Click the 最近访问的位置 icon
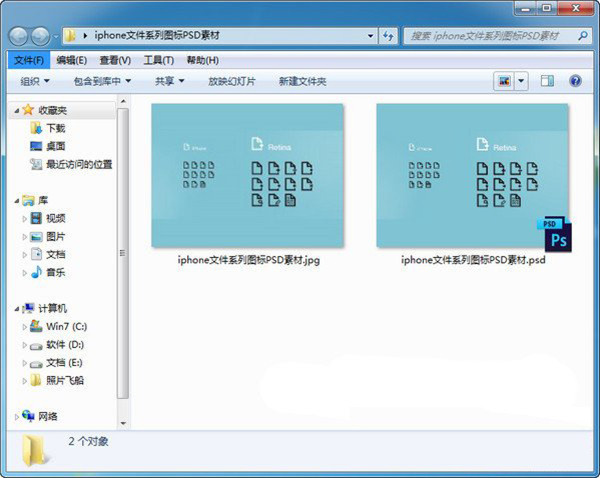 coord(36,164)
